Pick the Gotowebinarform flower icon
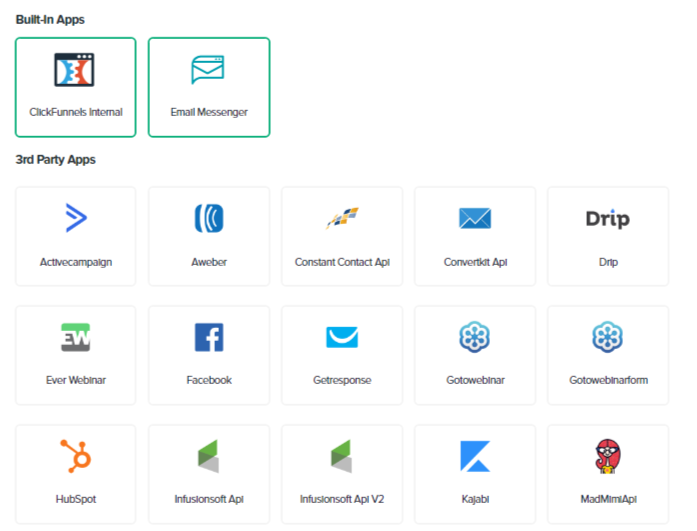The height and width of the screenshot is (531, 697). click(x=608, y=337)
